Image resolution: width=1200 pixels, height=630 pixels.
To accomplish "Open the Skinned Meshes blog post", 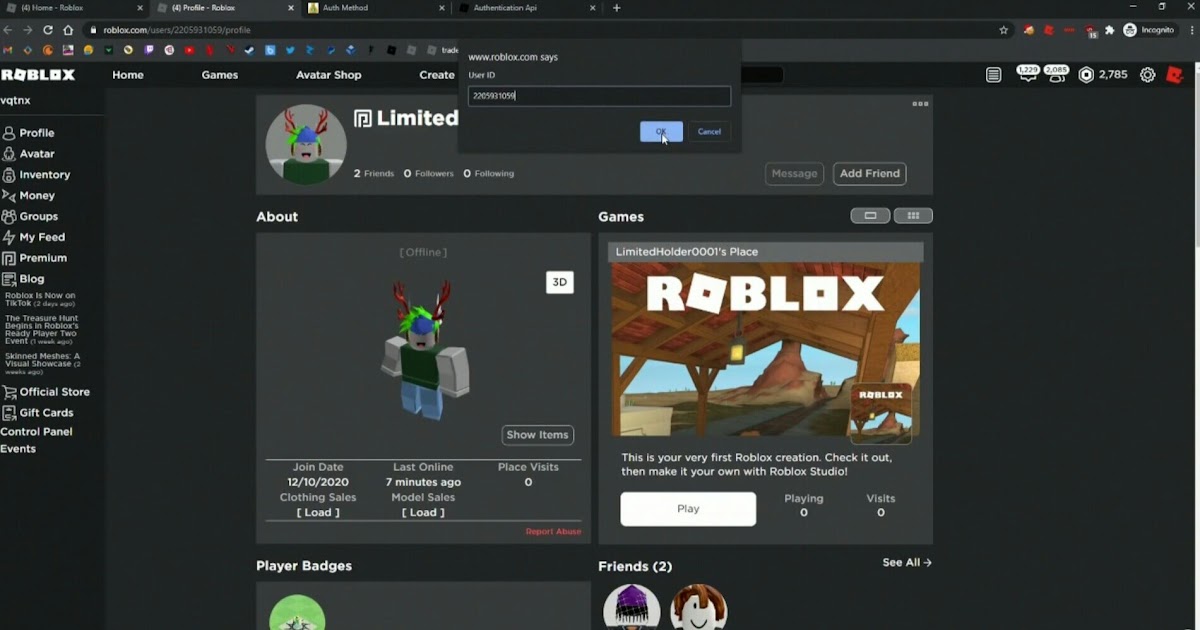I will click(x=42, y=364).
